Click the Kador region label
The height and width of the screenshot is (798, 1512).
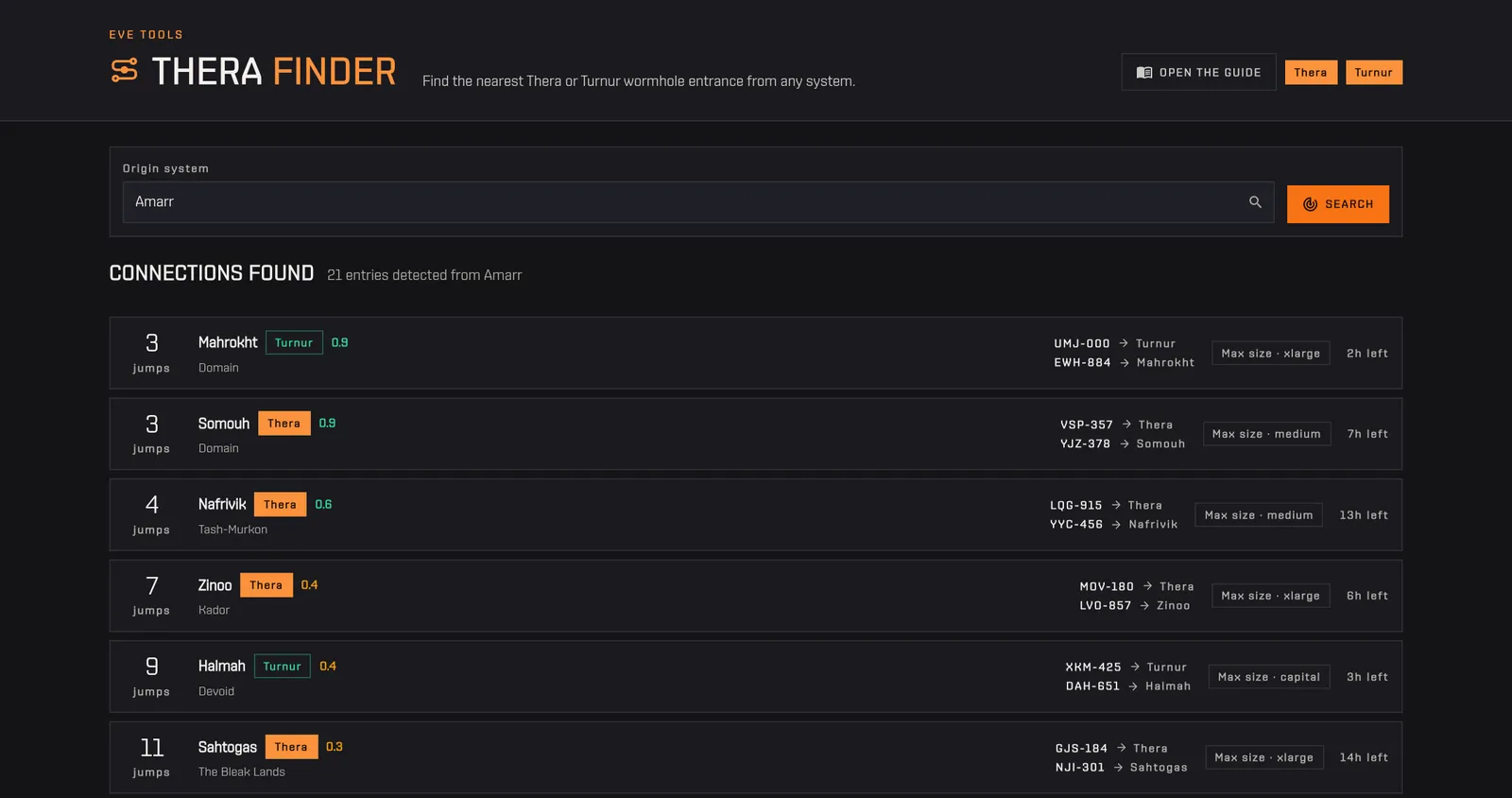click(214, 611)
